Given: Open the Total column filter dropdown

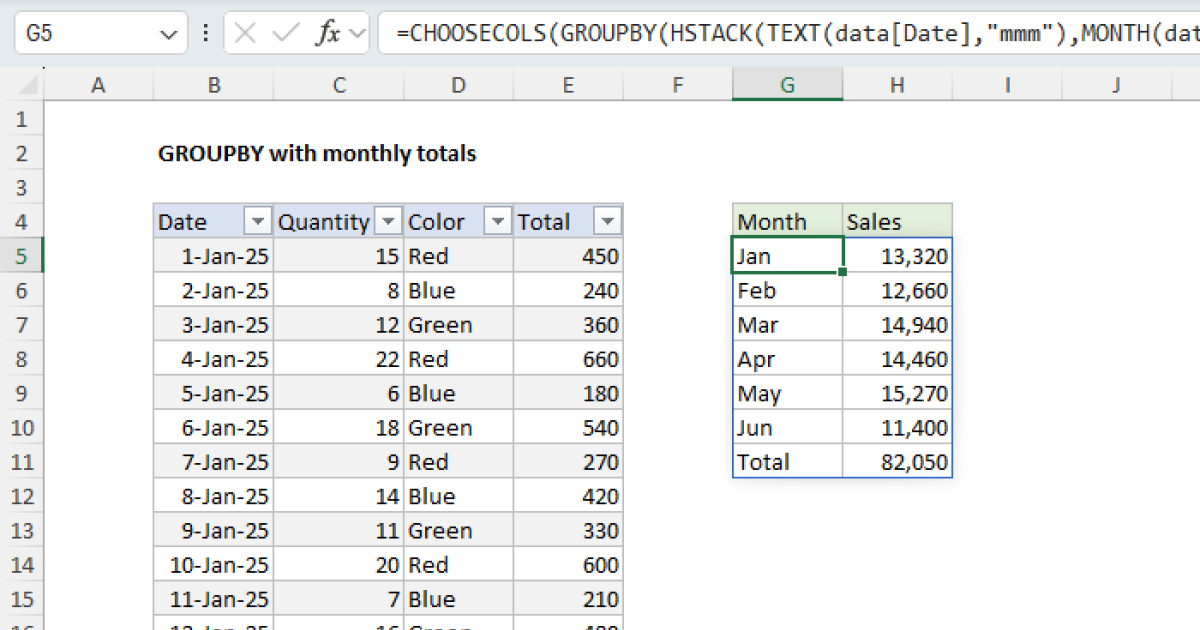Looking at the screenshot, I should point(608,221).
